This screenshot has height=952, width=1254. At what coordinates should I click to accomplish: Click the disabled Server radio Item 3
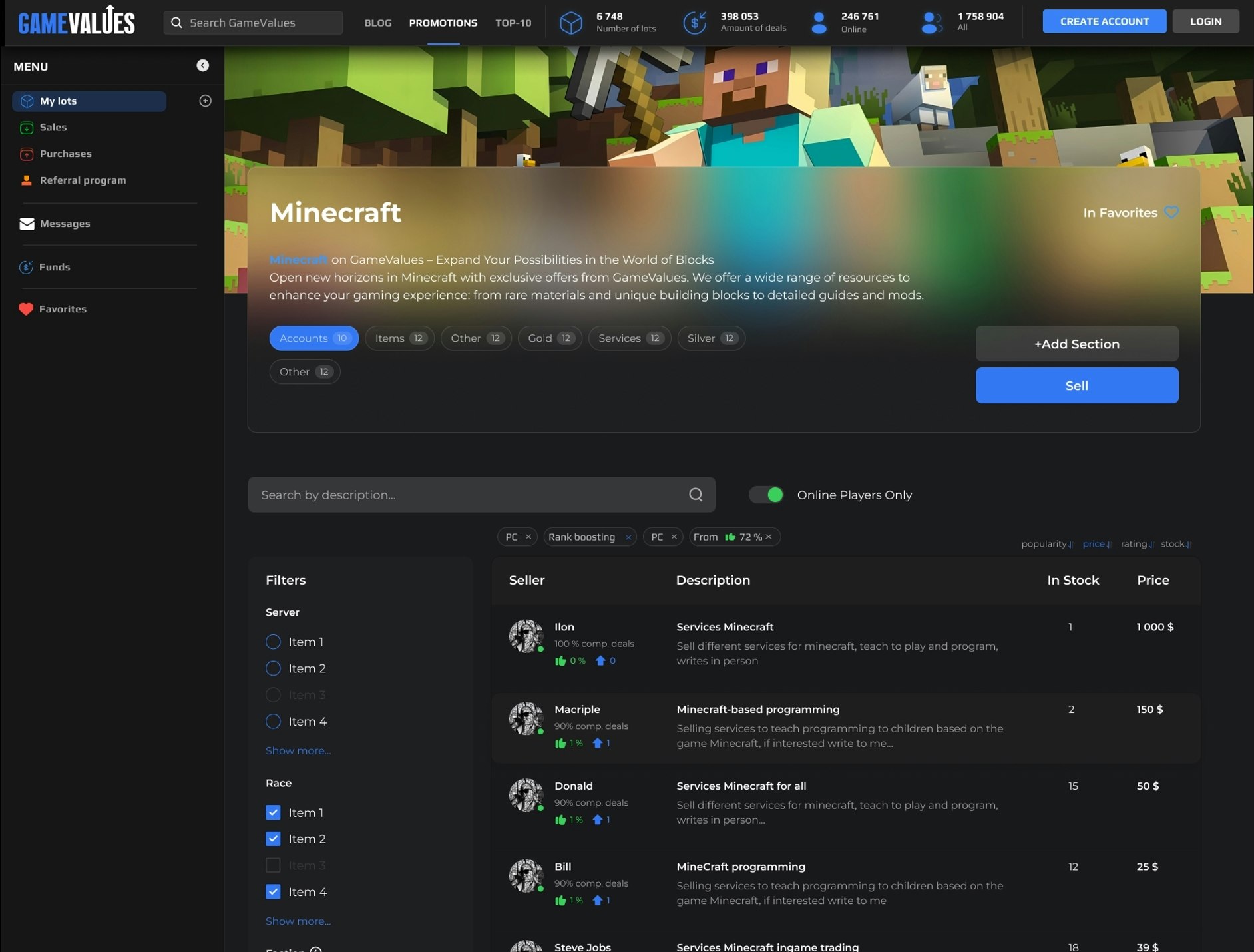coord(273,695)
